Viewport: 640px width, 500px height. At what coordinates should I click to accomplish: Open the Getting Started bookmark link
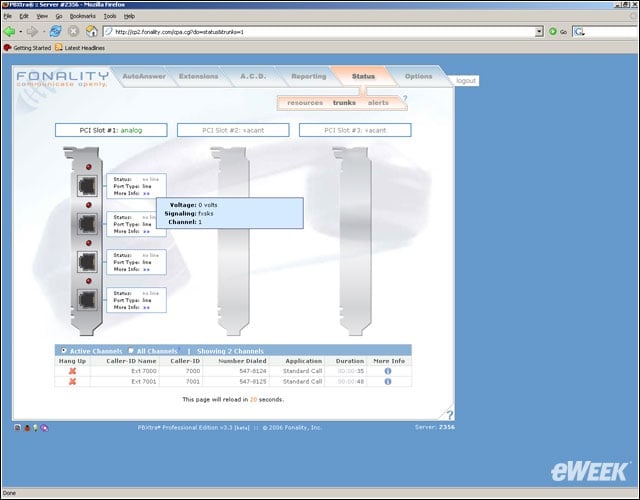click(x=32, y=48)
